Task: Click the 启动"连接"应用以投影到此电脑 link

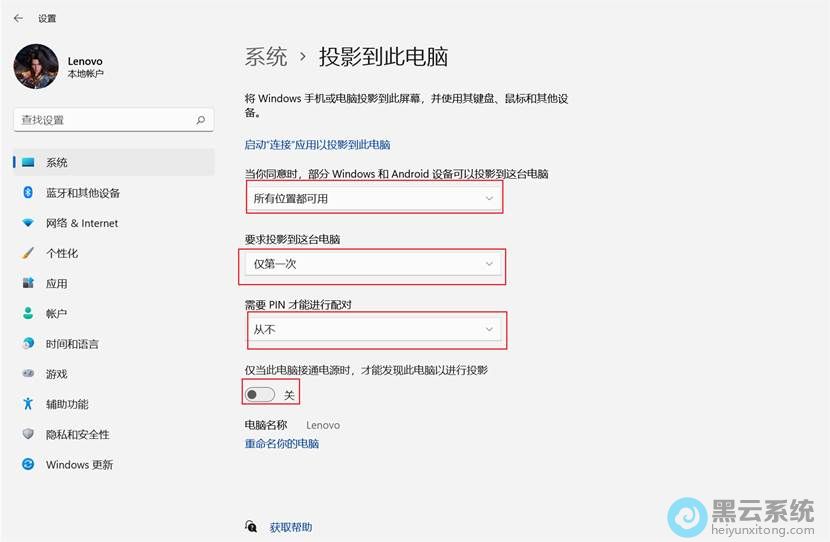Action: coord(317,145)
